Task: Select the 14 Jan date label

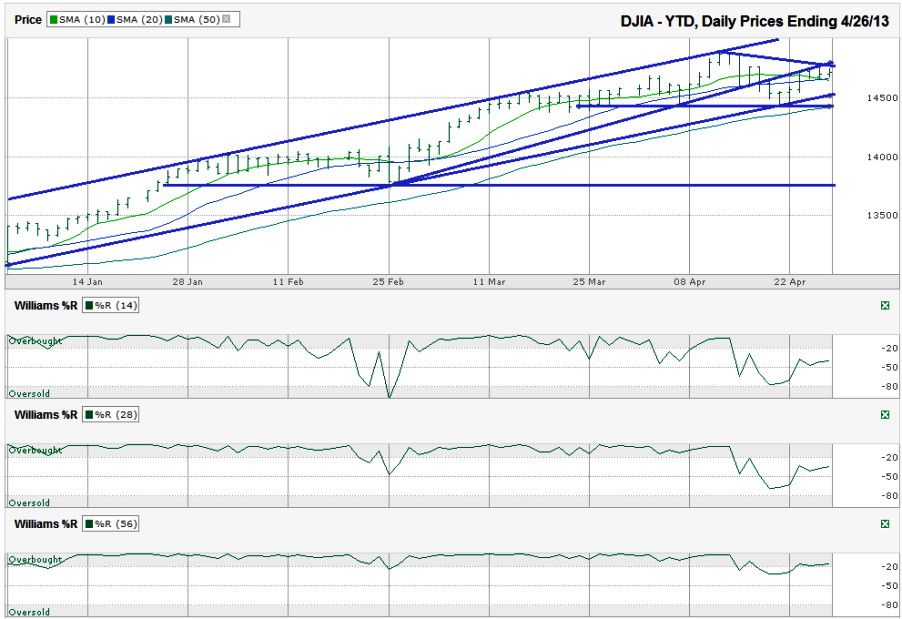Action: [87, 282]
